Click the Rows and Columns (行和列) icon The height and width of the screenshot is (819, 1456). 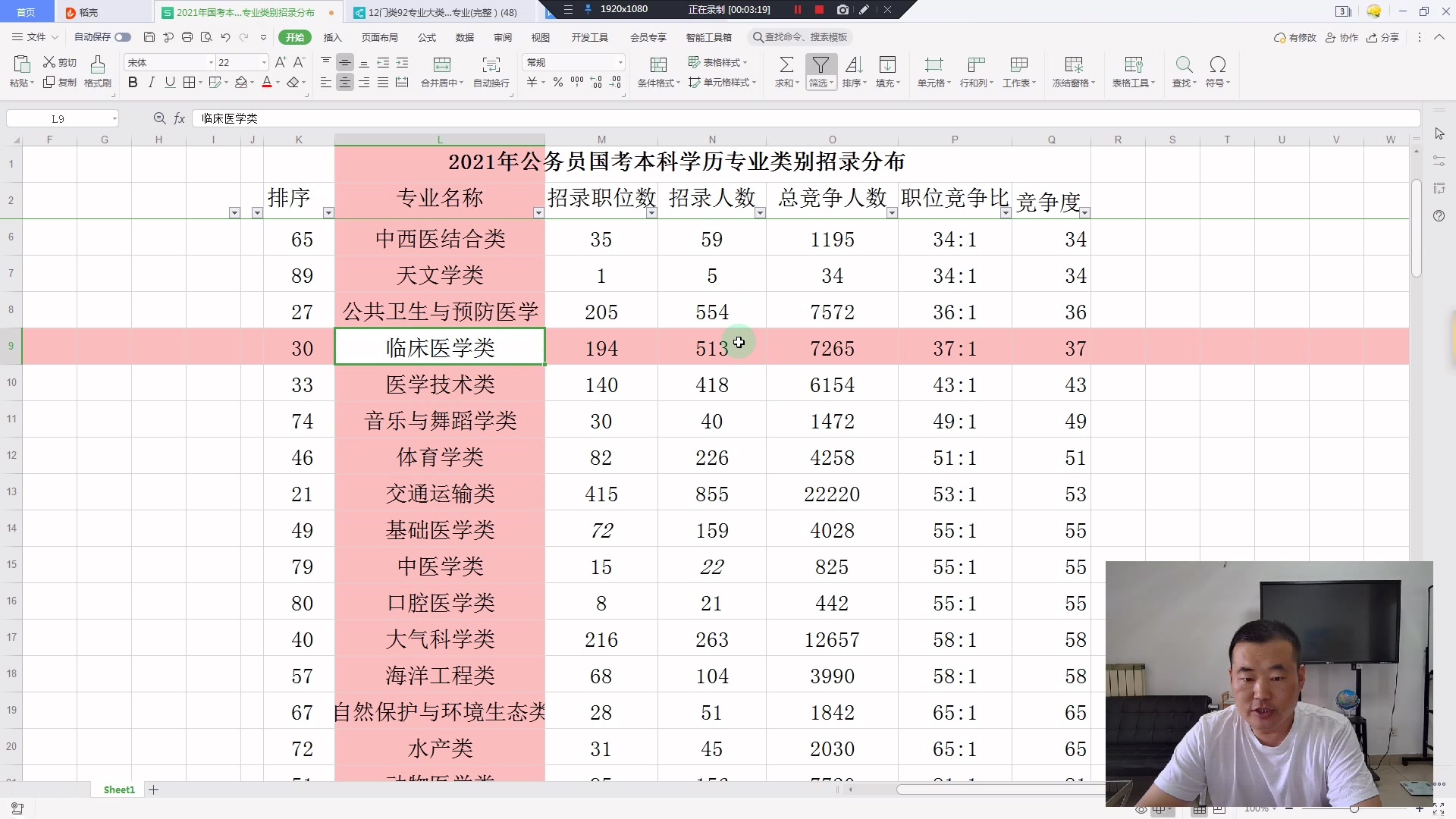point(977,64)
